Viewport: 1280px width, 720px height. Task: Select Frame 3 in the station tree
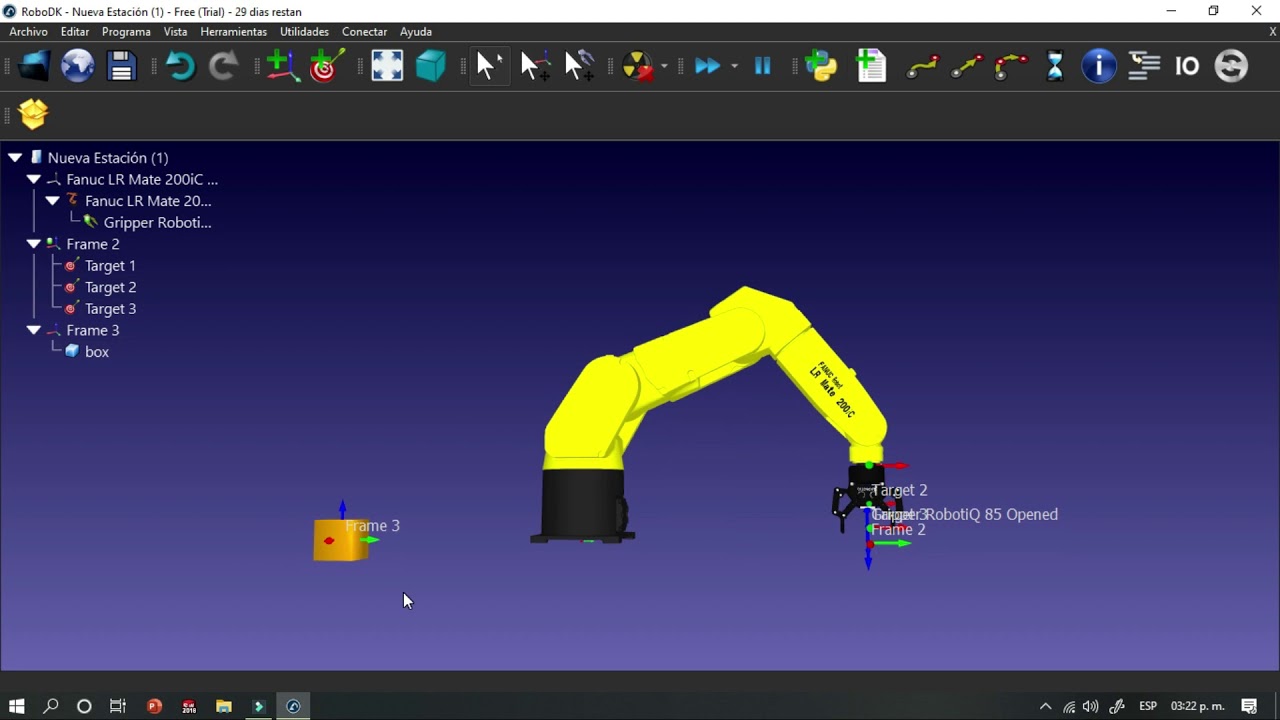[x=93, y=330]
